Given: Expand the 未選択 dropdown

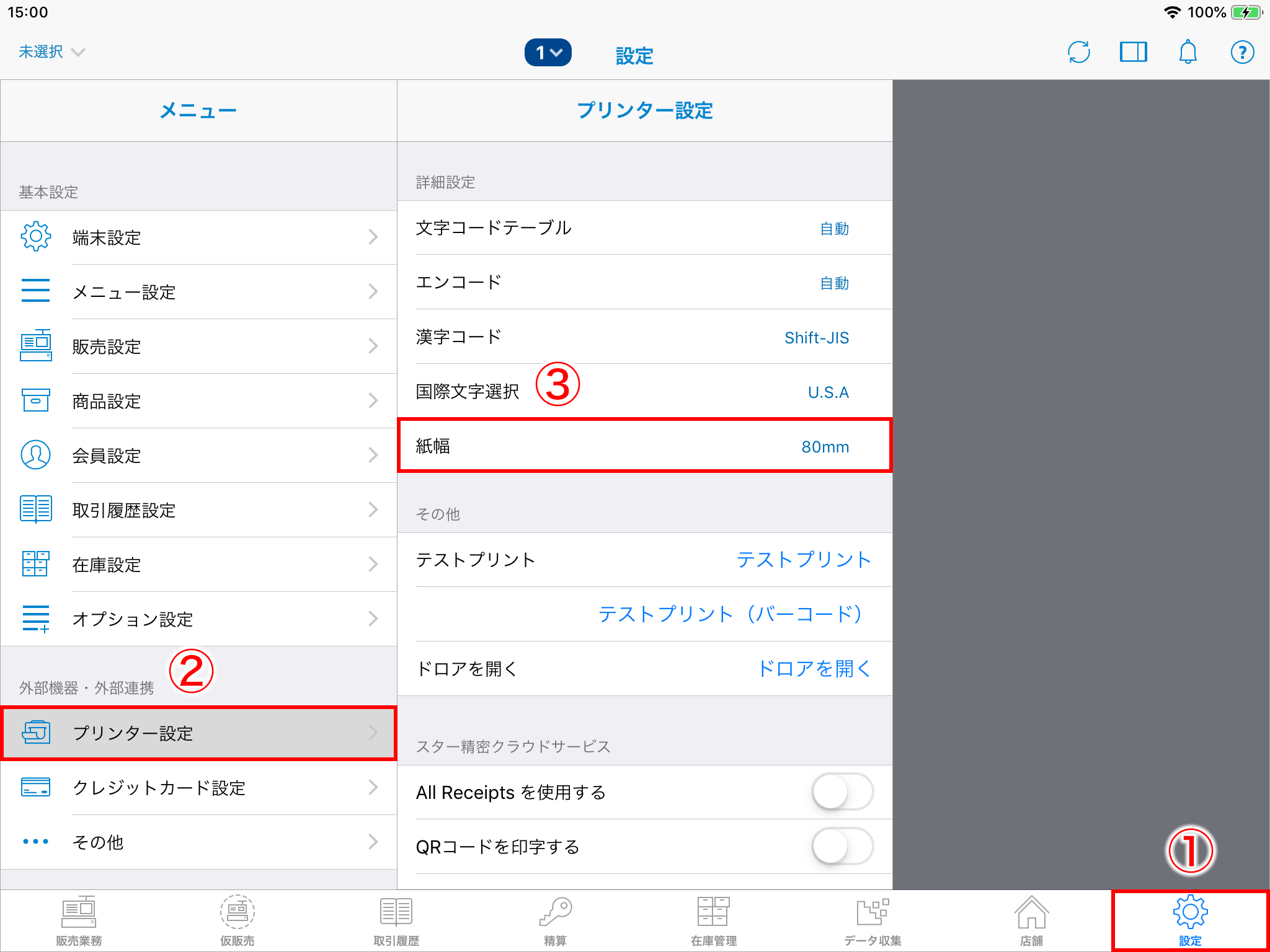Looking at the screenshot, I should click(x=51, y=52).
